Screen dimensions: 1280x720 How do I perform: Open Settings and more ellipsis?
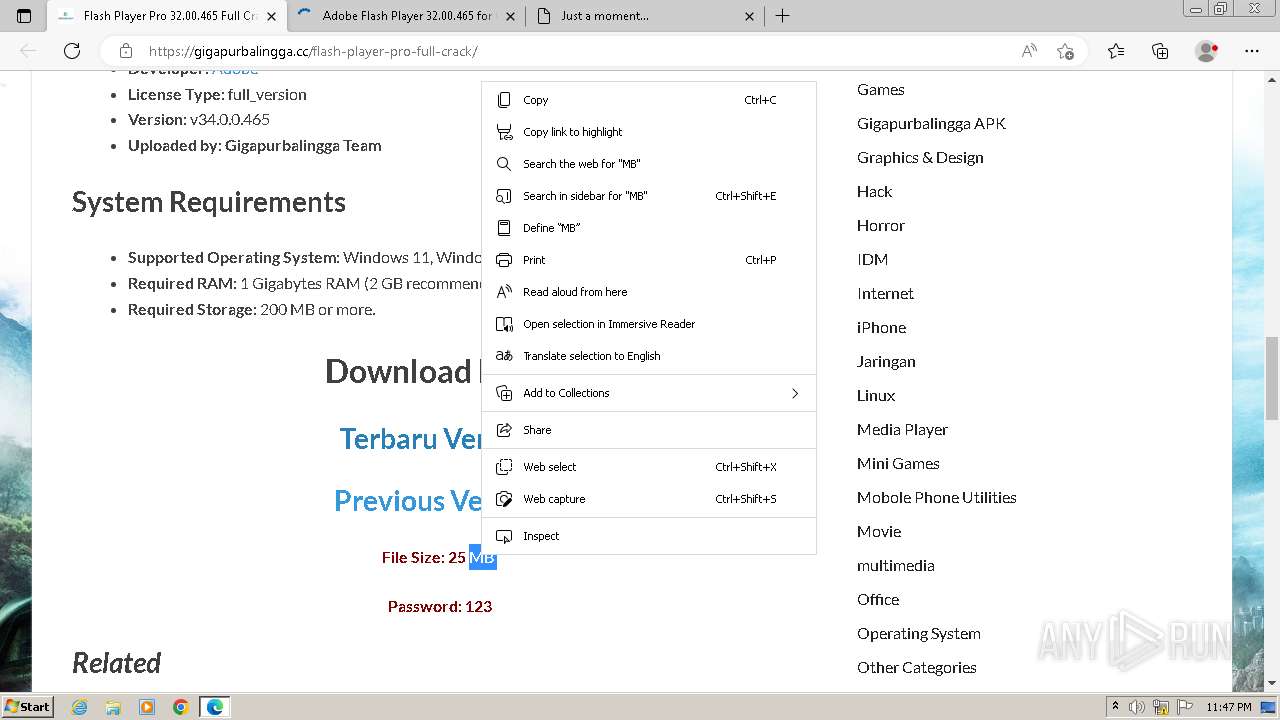1252,51
